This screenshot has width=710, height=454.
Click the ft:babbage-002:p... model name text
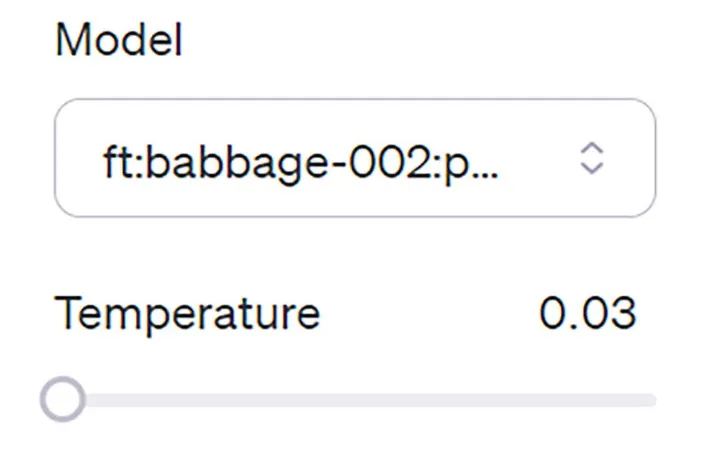point(300,158)
